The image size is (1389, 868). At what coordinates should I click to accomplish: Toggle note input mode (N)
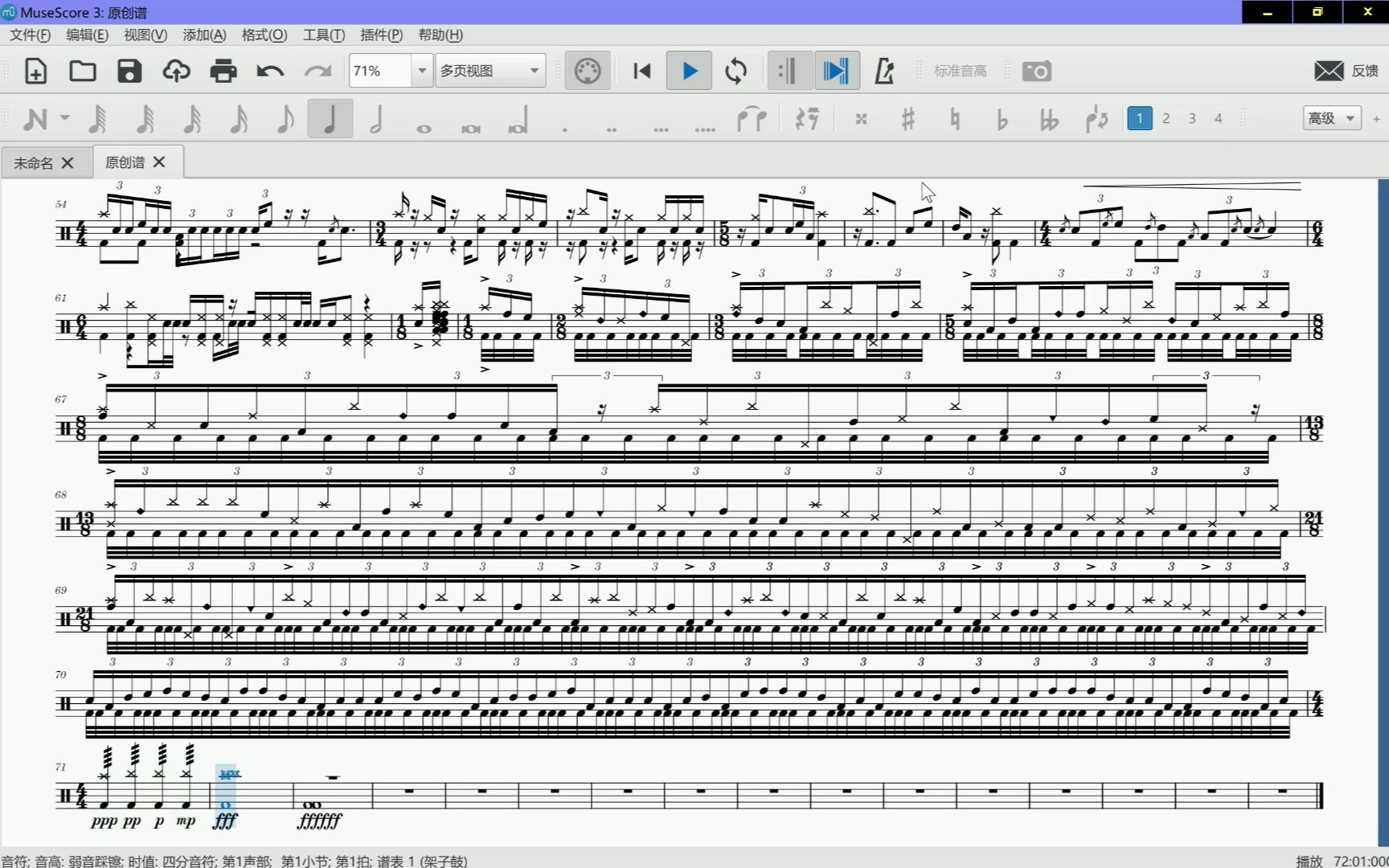point(35,119)
